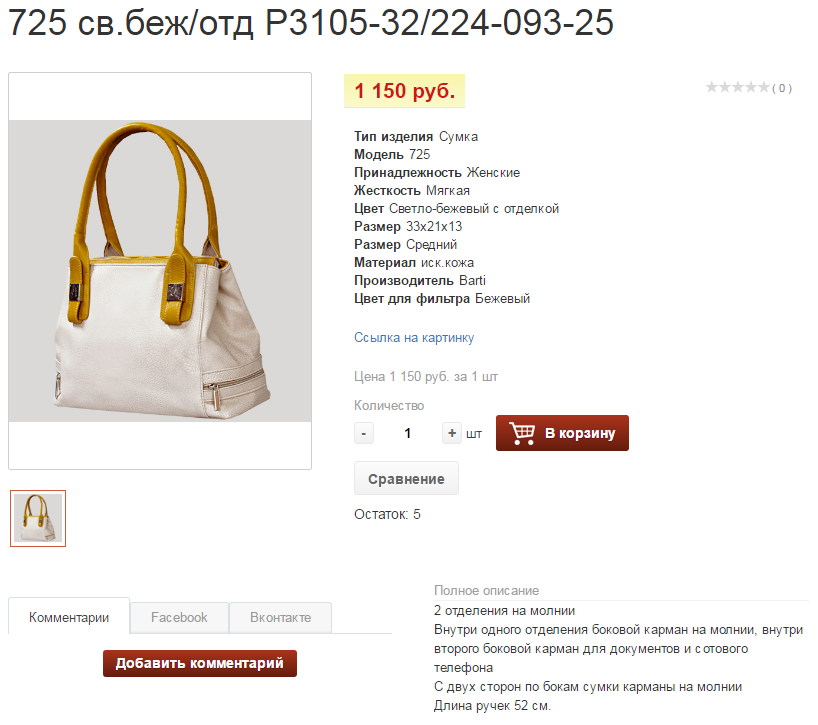The width and height of the screenshot is (818, 725).
Task: Open the large handbag product photo
Action: click(x=160, y=271)
